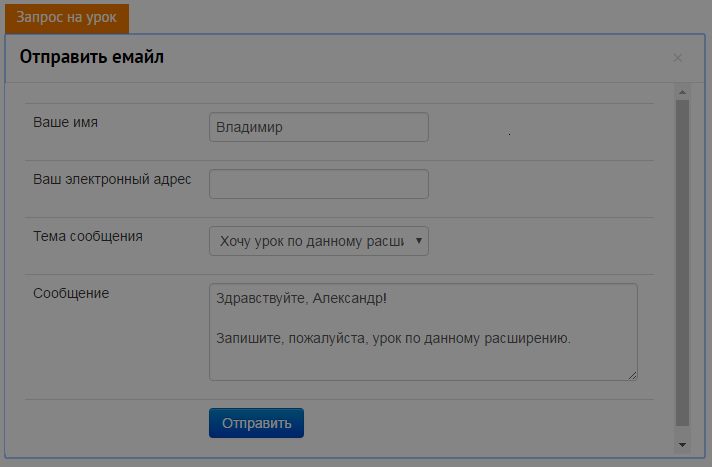Screen dimensions: 712x467
Task: Close the Отправить емайл dialog with X
Action: tap(677, 58)
